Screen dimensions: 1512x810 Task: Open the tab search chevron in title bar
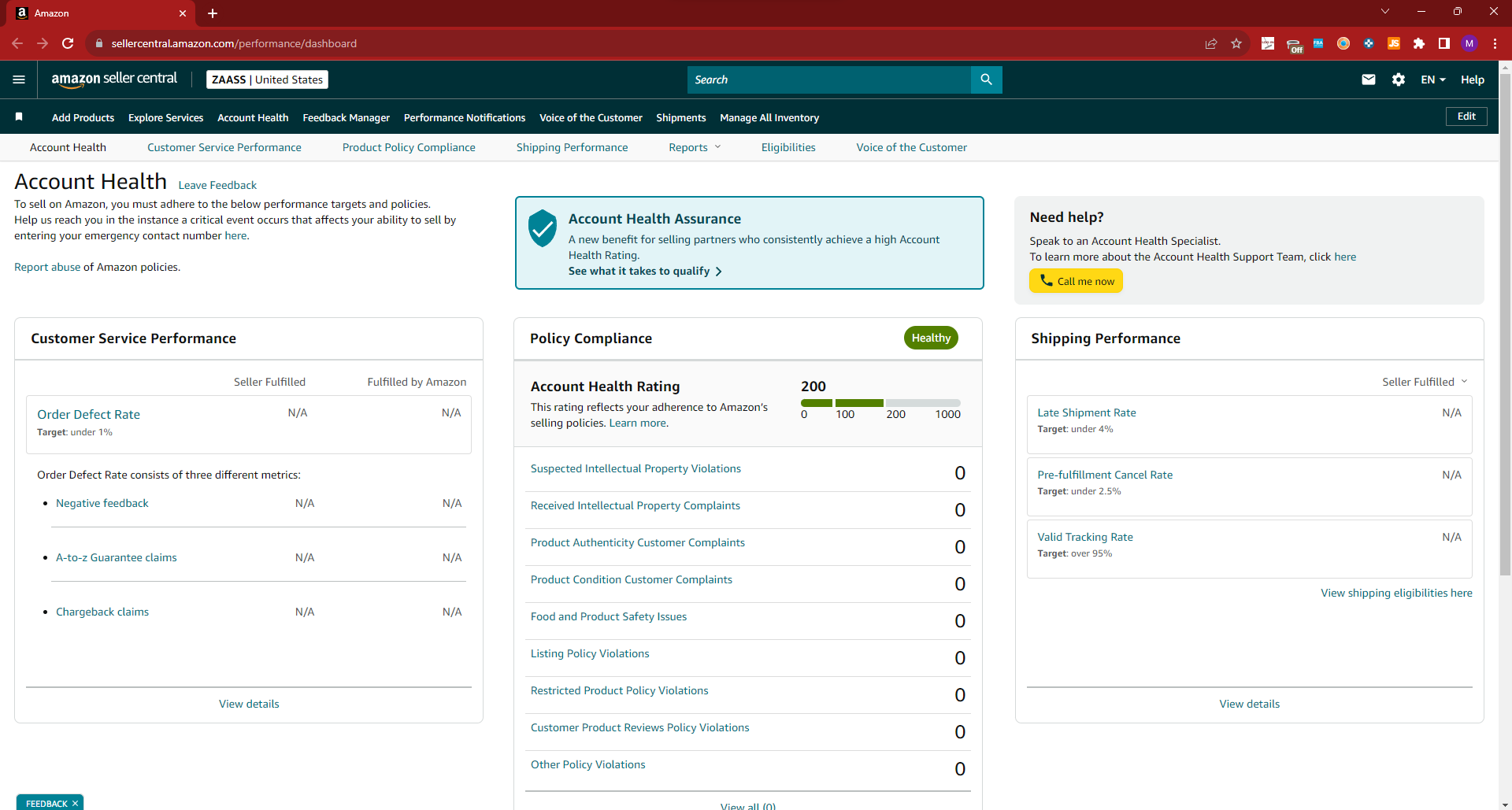pyautogui.click(x=1385, y=11)
